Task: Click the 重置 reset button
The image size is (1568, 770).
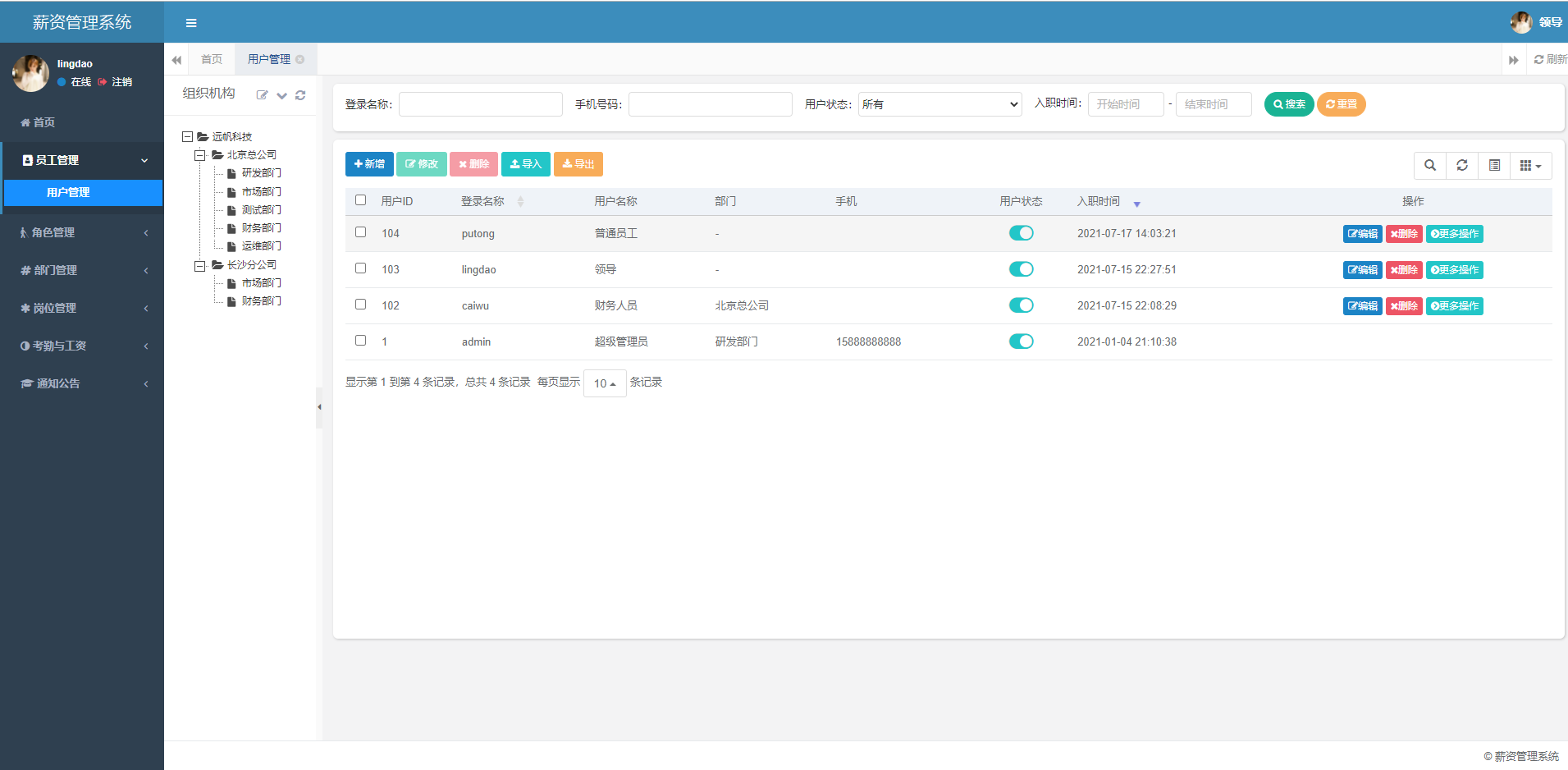Action: tap(1342, 104)
